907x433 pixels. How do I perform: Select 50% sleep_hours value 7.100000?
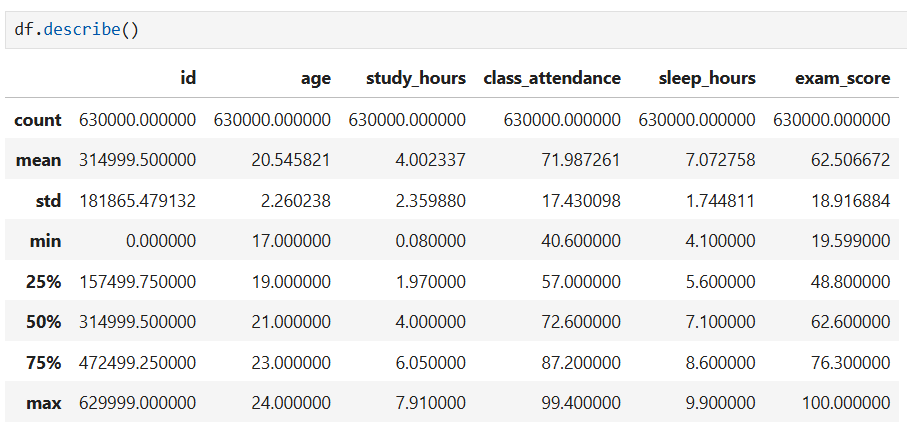coord(721,322)
